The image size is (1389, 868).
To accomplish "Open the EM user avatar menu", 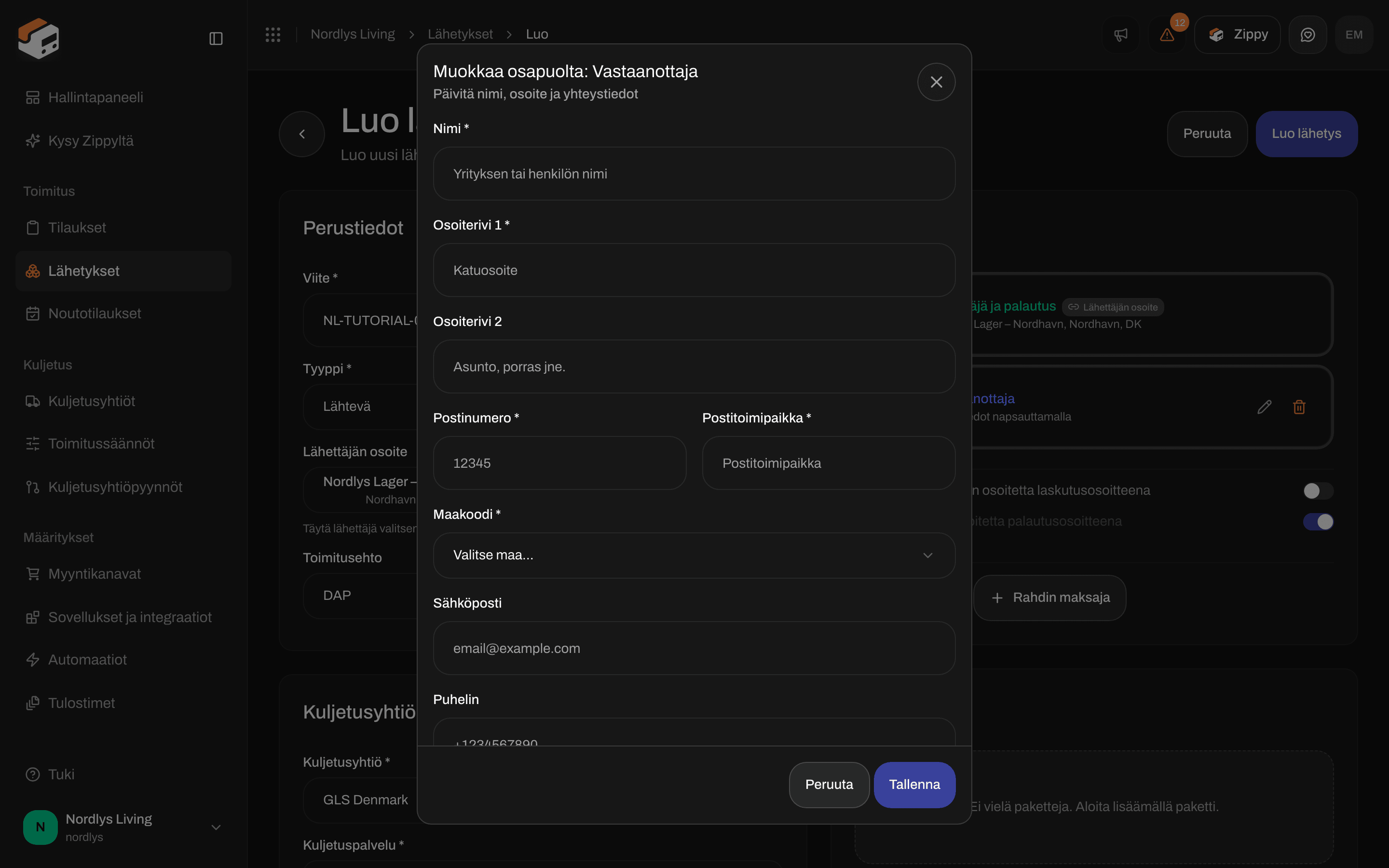I will 1354,35.
